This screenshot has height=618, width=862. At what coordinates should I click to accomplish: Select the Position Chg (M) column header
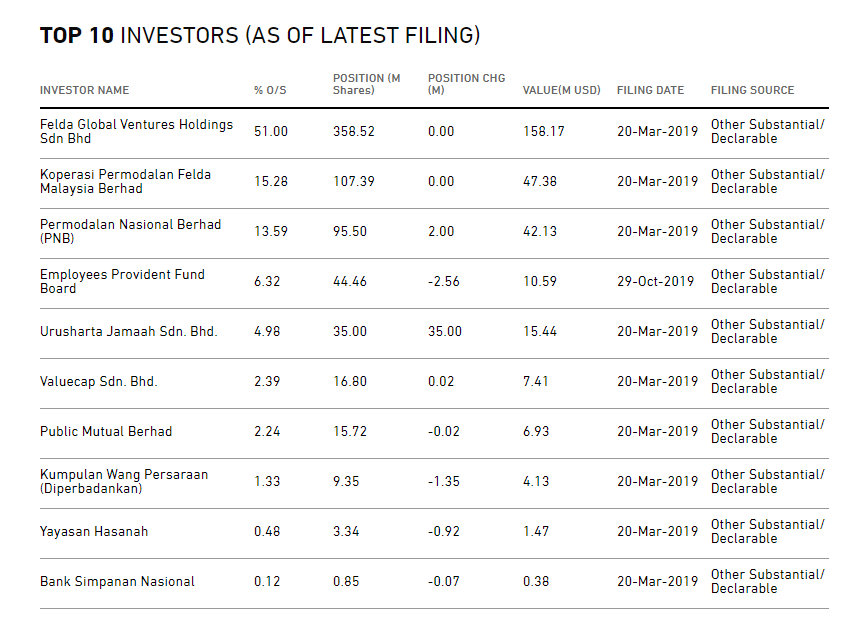point(466,84)
